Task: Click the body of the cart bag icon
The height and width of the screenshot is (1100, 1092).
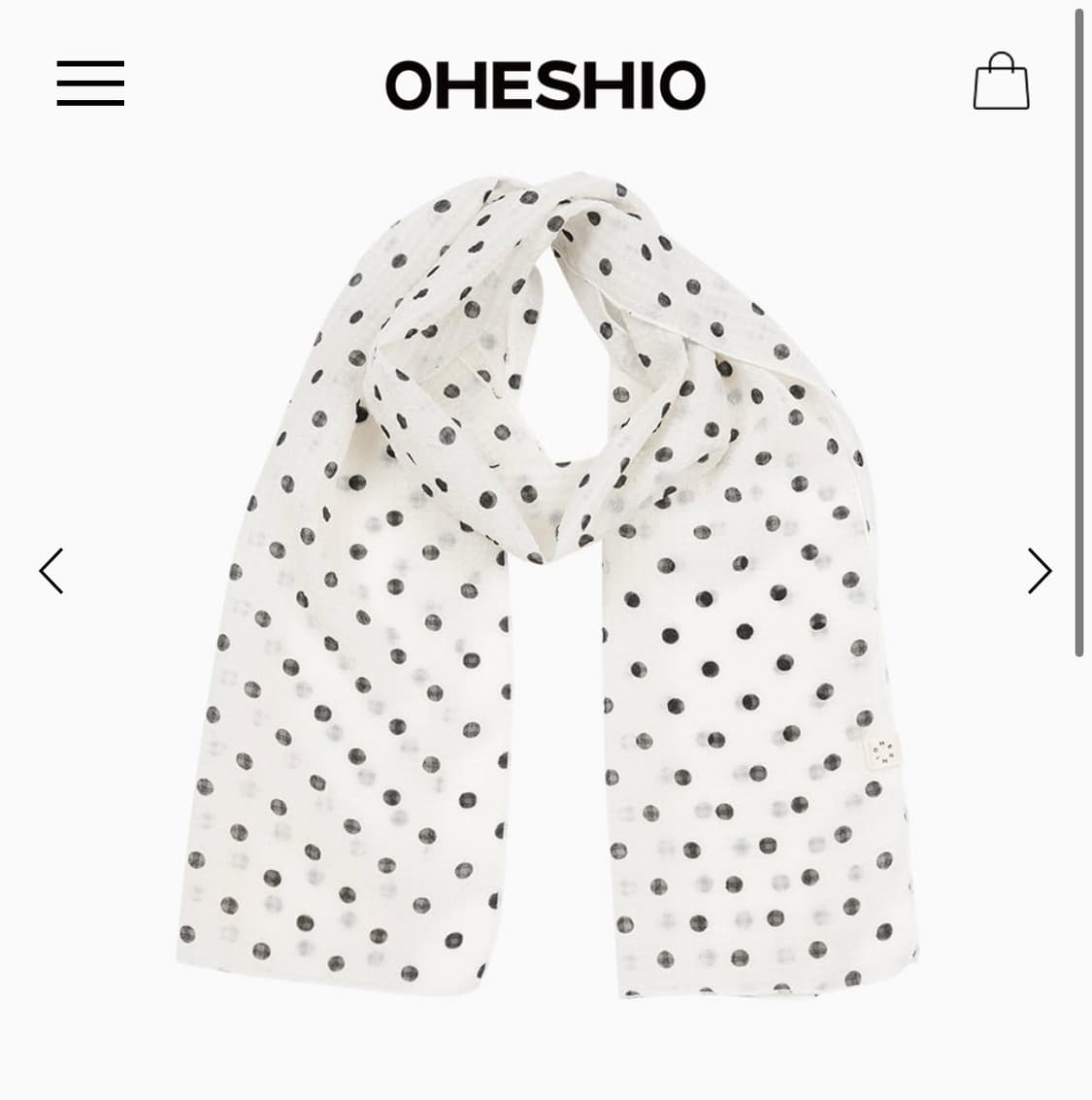Action: click(1001, 89)
